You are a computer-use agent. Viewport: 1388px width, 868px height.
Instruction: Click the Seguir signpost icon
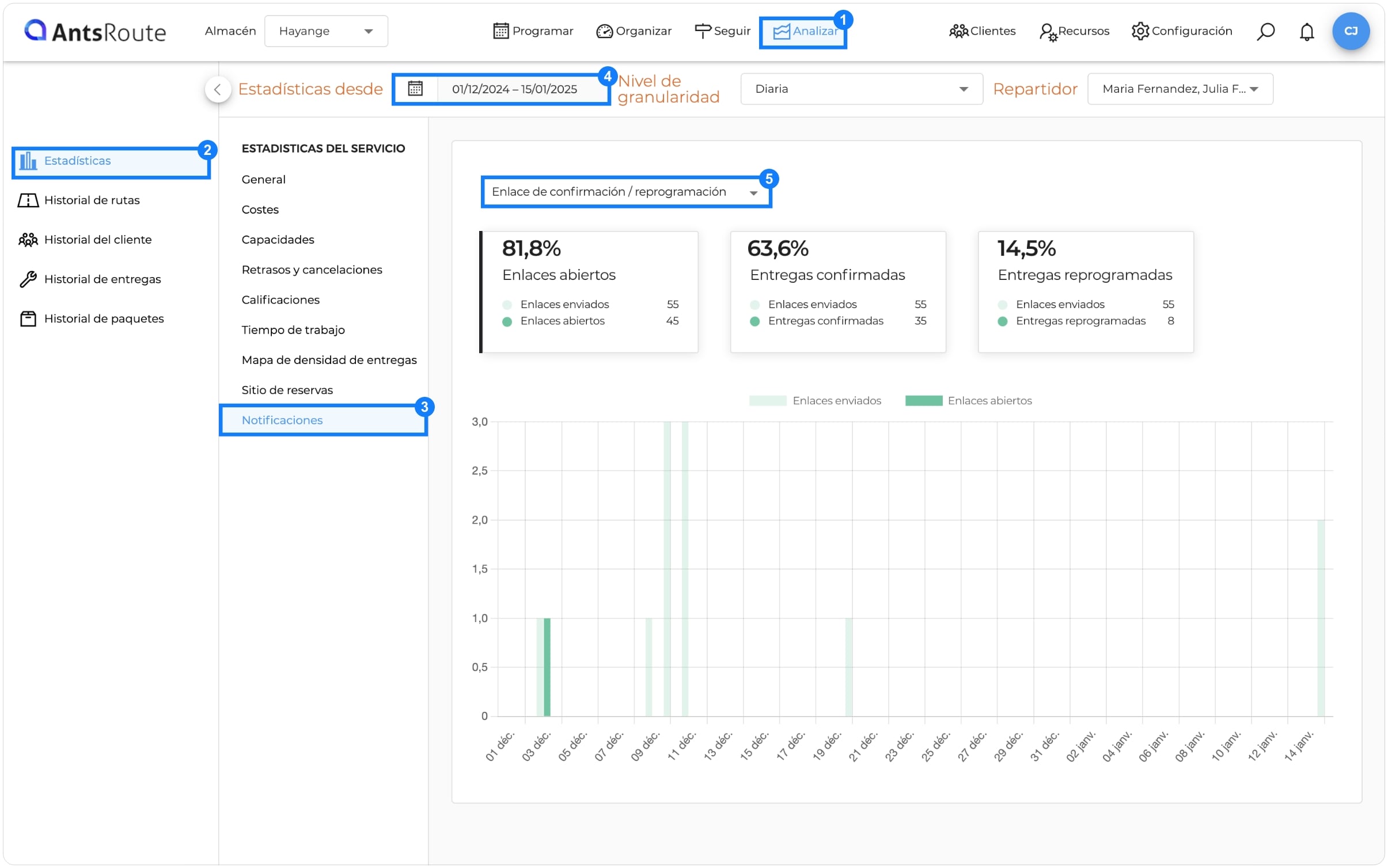coord(703,31)
